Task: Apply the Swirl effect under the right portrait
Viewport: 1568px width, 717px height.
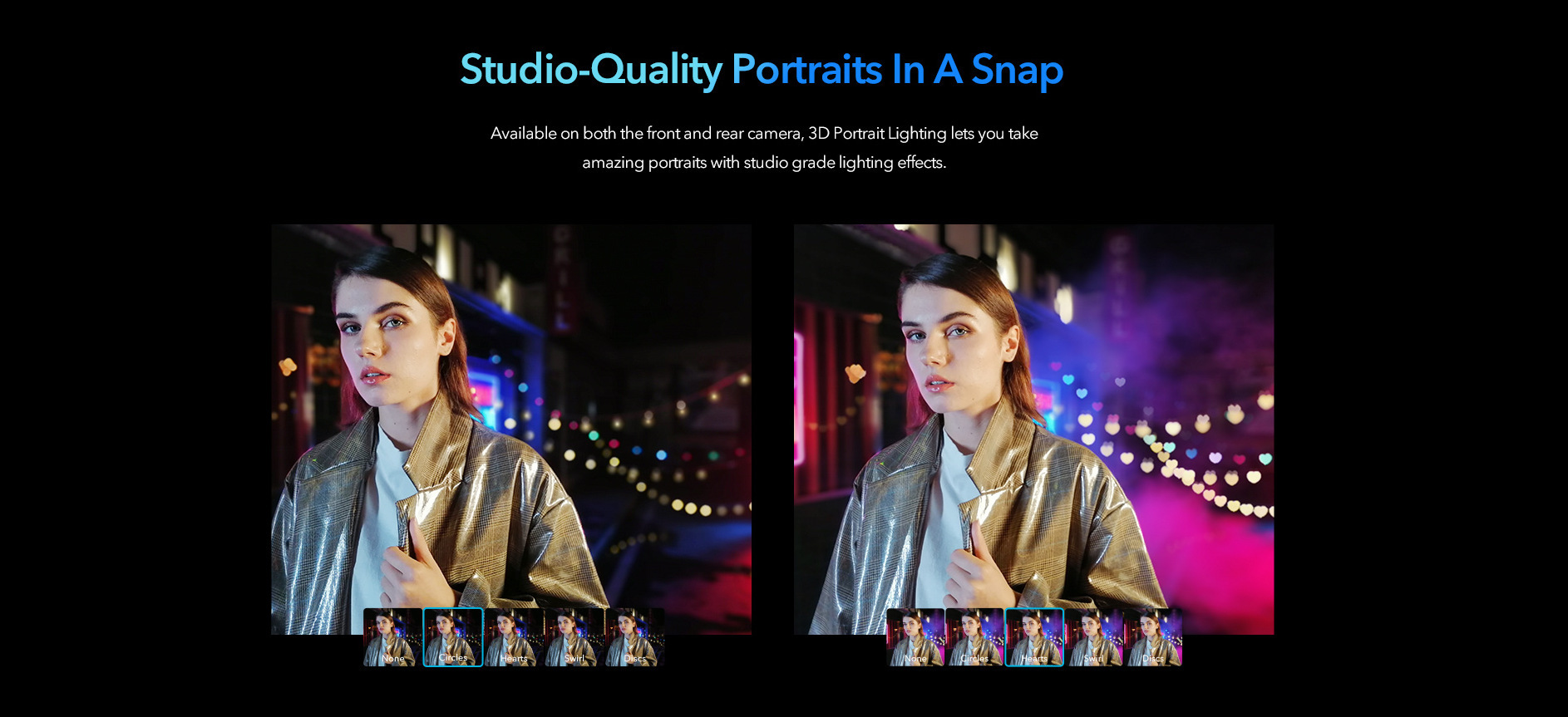Action: (1094, 637)
